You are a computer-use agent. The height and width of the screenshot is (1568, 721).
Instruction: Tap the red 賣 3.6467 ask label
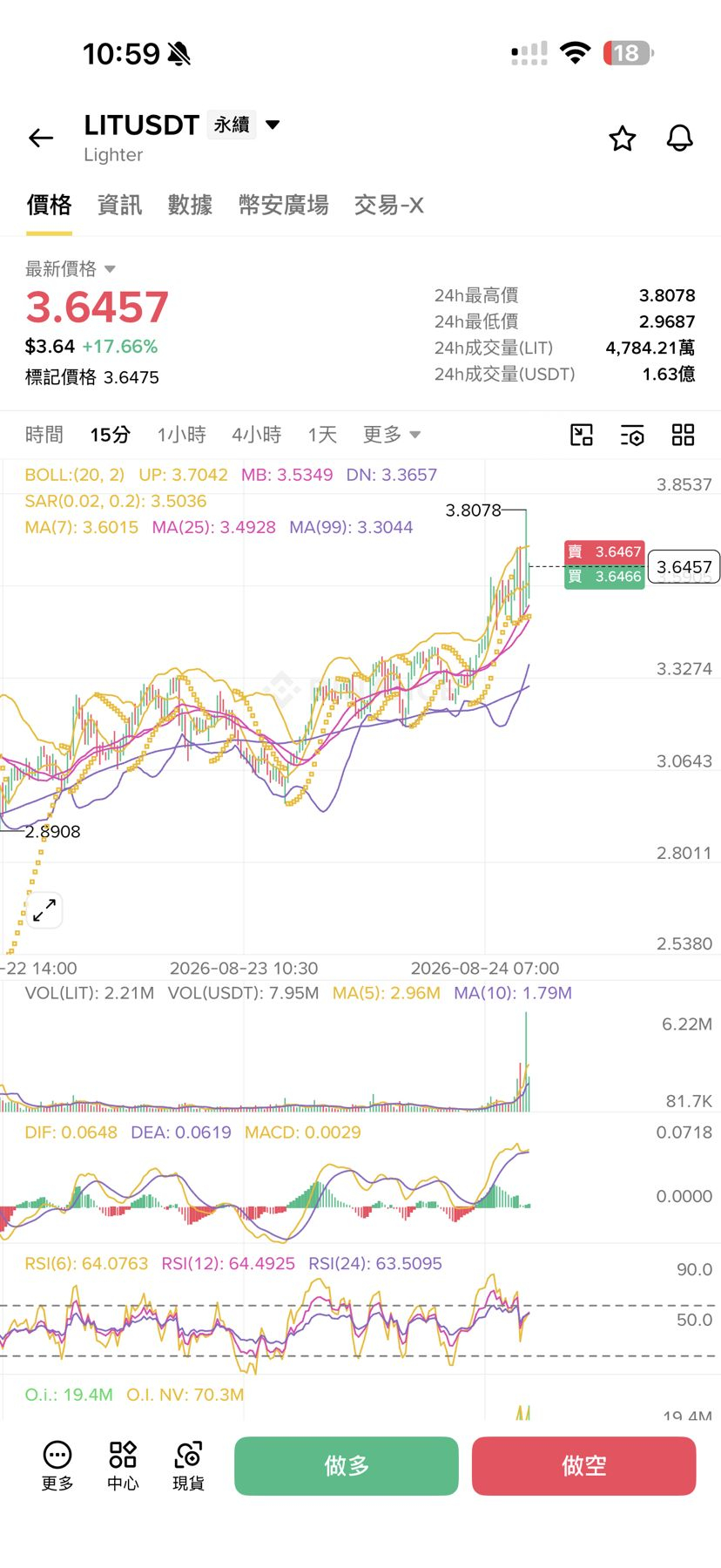click(604, 551)
